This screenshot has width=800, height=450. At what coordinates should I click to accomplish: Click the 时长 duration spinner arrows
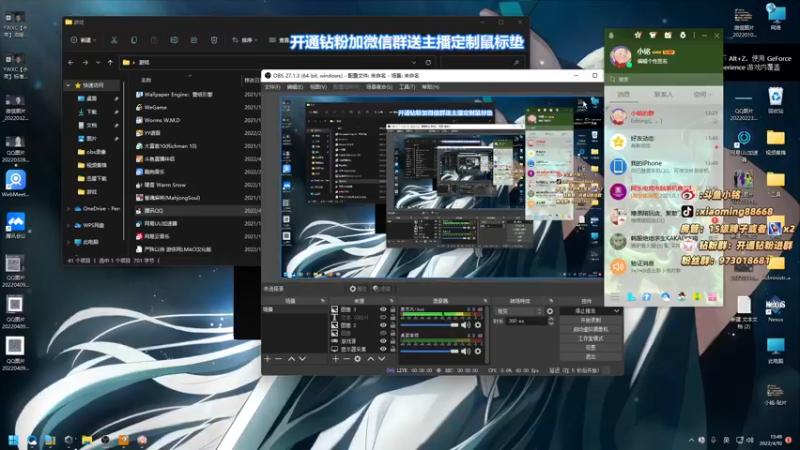551,321
